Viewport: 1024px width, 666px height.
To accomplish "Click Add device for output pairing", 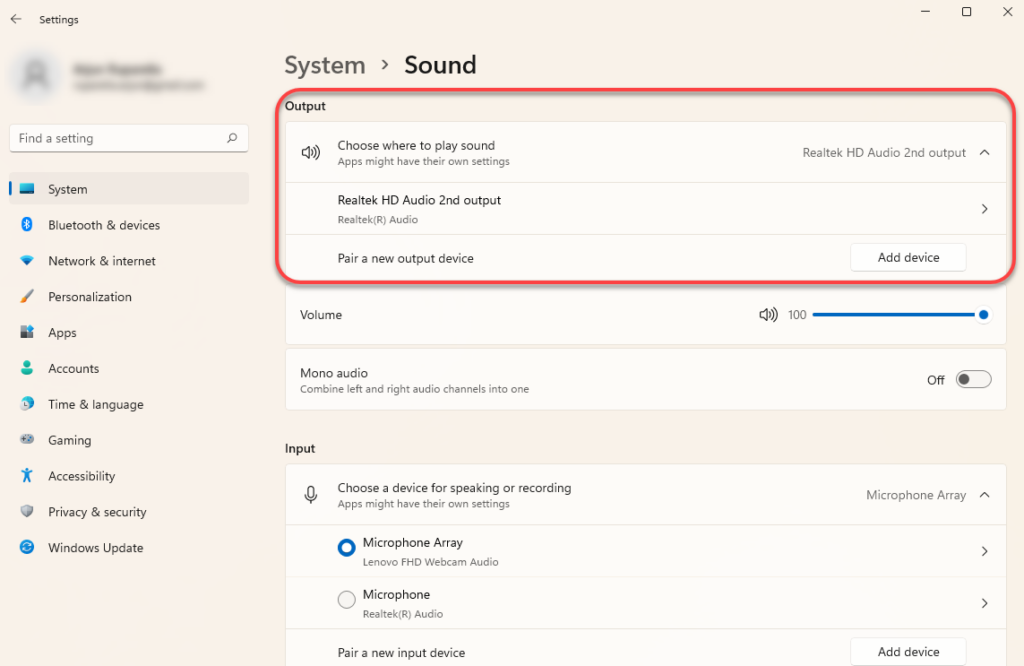I will [x=908, y=257].
